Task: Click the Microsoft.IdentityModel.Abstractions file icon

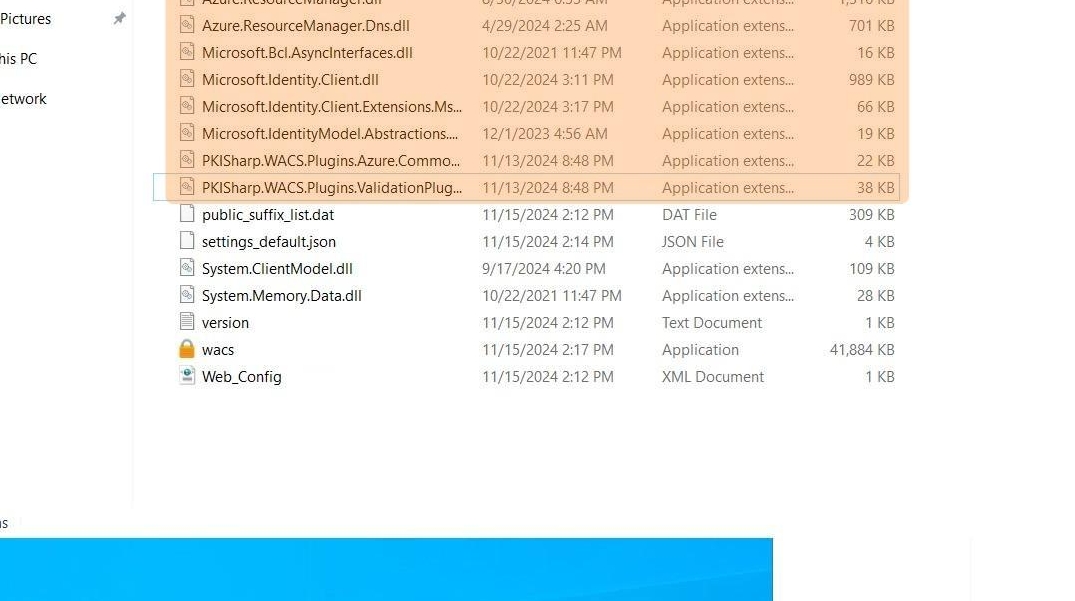Action: pos(186,133)
